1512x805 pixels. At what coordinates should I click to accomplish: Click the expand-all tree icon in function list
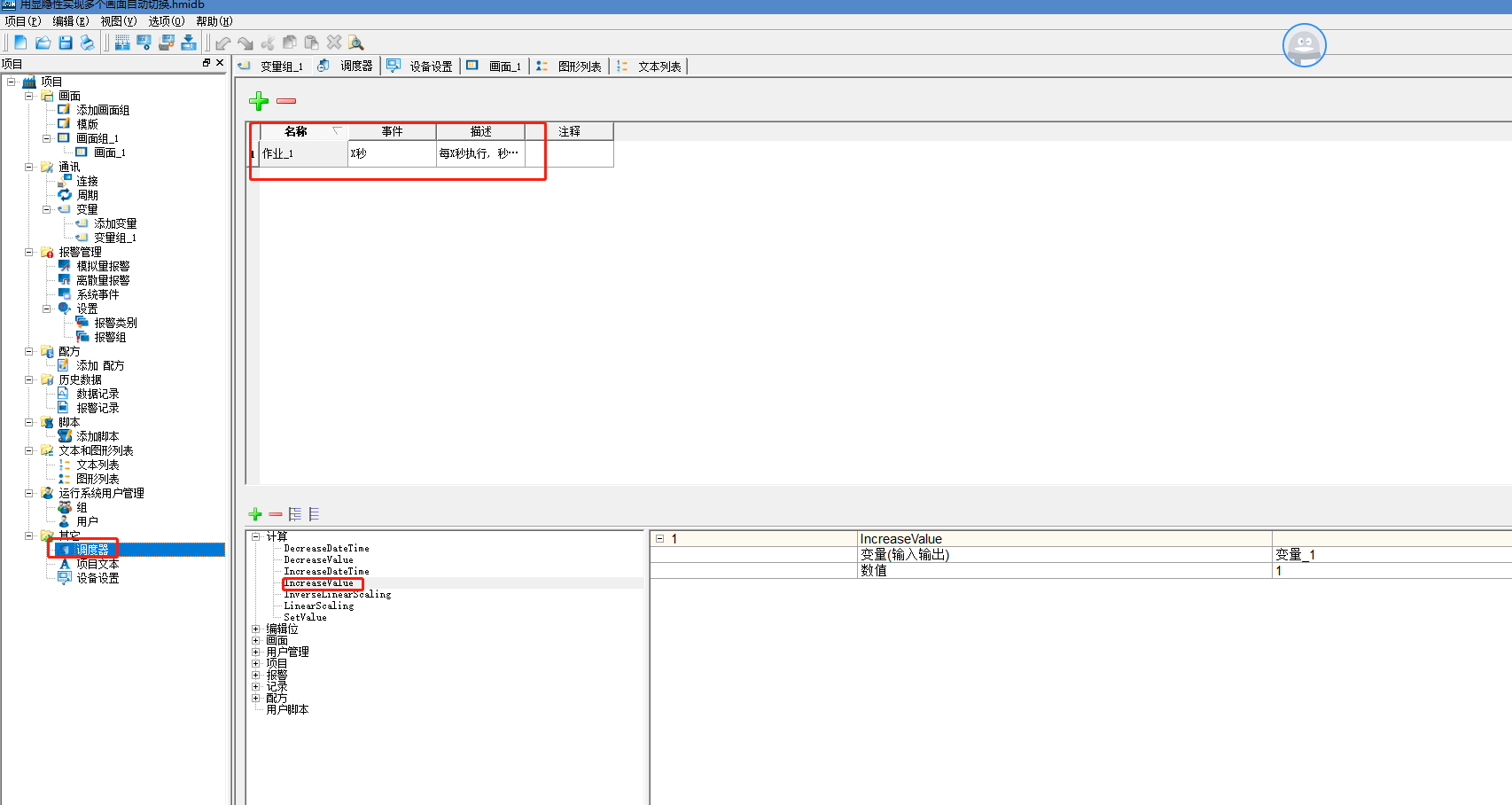(x=295, y=514)
